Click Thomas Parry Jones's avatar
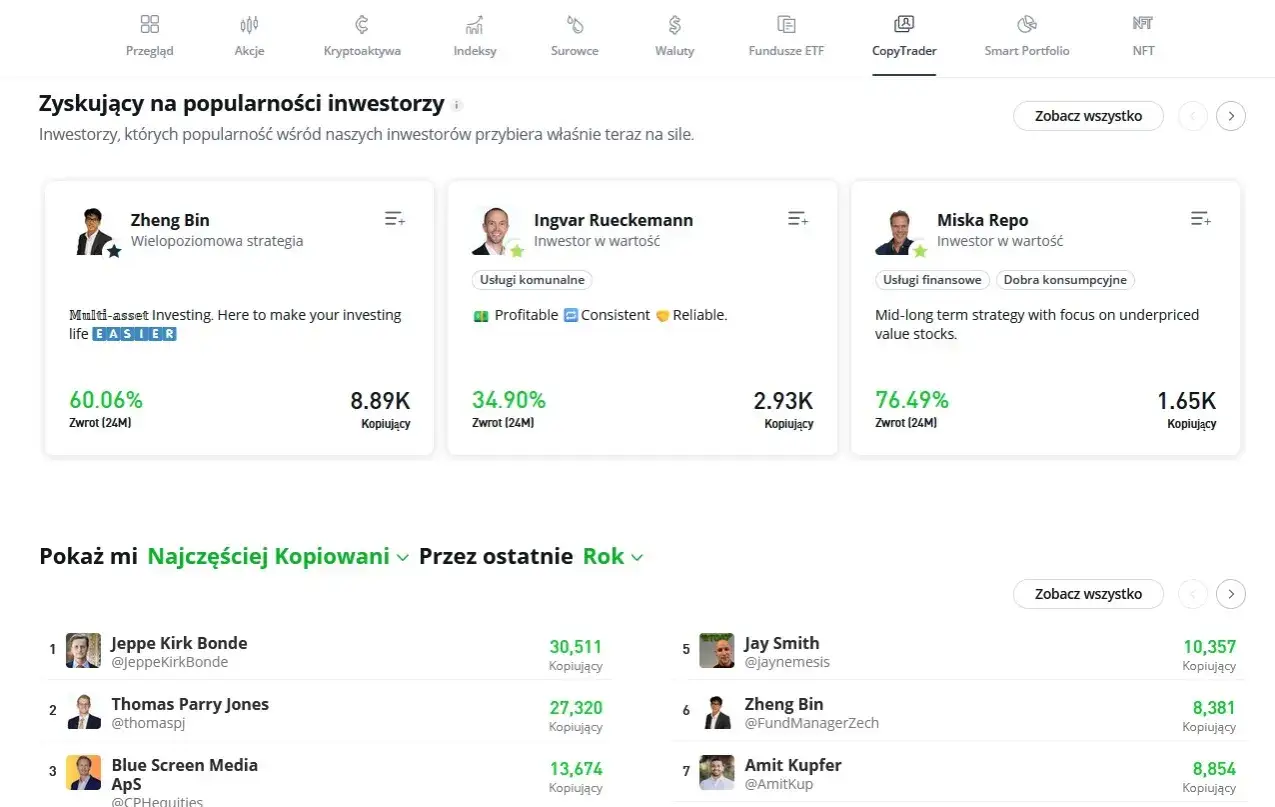This screenshot has width=1275, height=807. [x=84, y=711]
